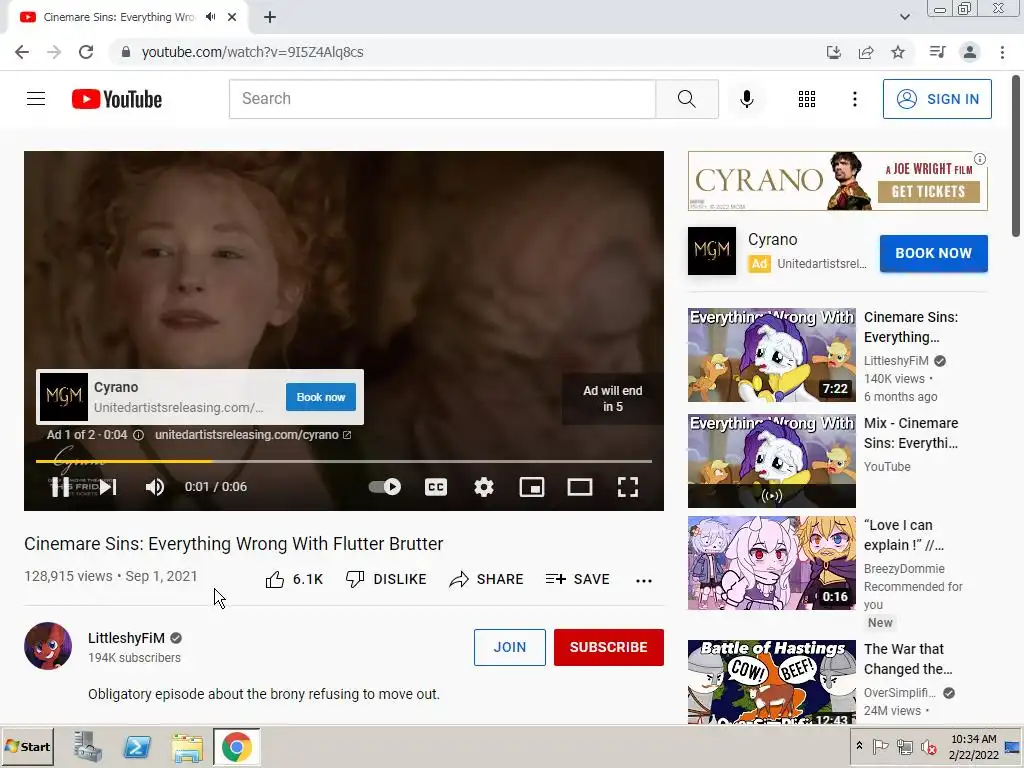Switch to theater mode
Screen dimensions: 1024x768
click(x=580, y=487)
